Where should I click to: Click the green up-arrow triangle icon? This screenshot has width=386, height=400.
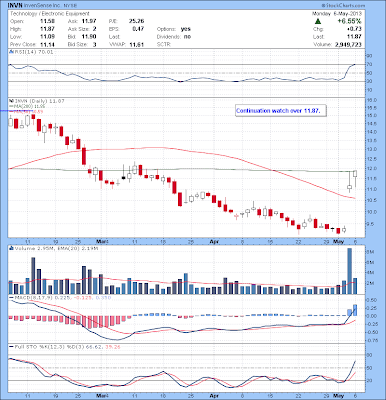click(x=318, y=21)
